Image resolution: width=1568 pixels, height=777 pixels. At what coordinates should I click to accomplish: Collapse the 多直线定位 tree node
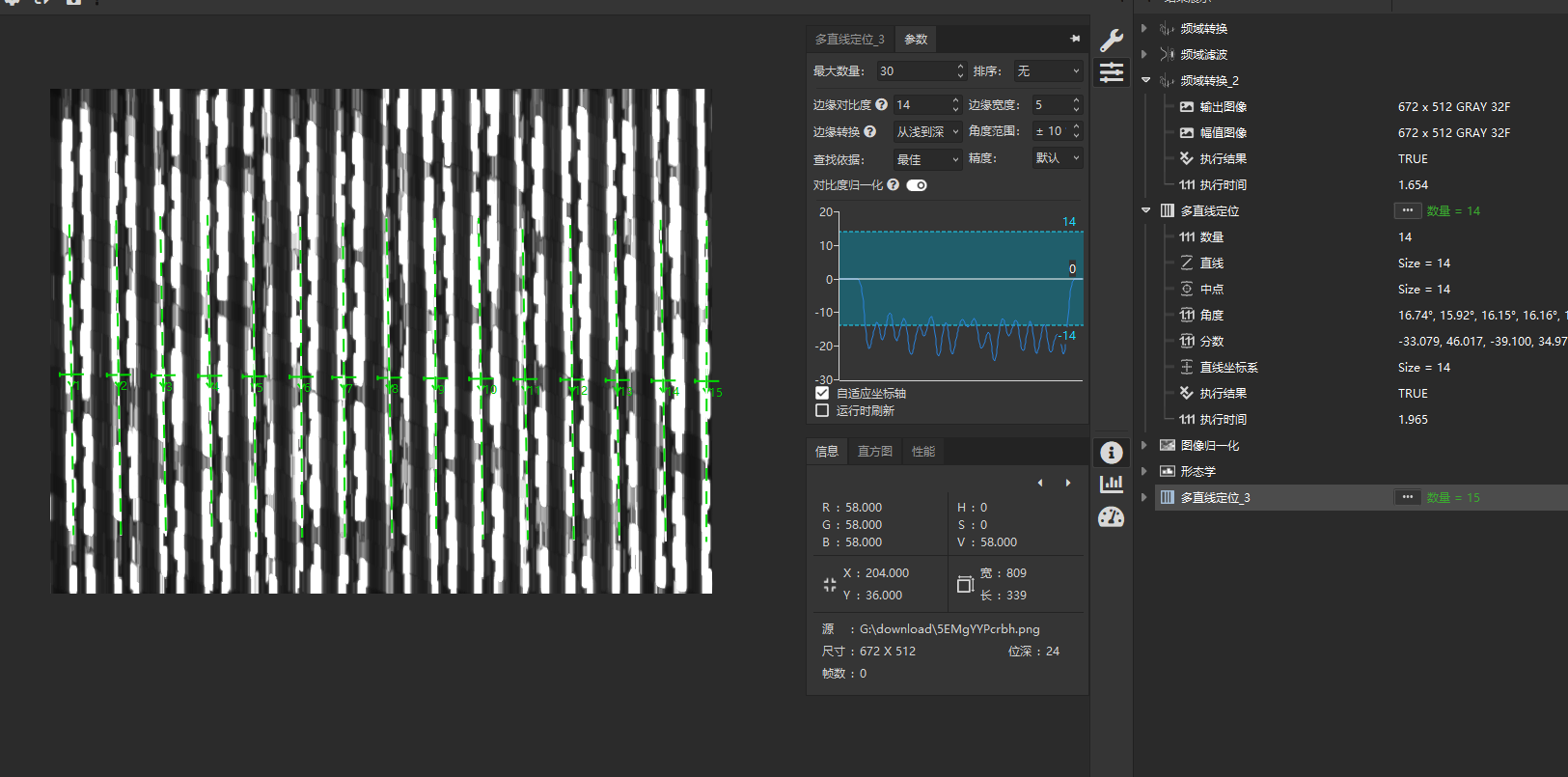tap(1145, 210)
